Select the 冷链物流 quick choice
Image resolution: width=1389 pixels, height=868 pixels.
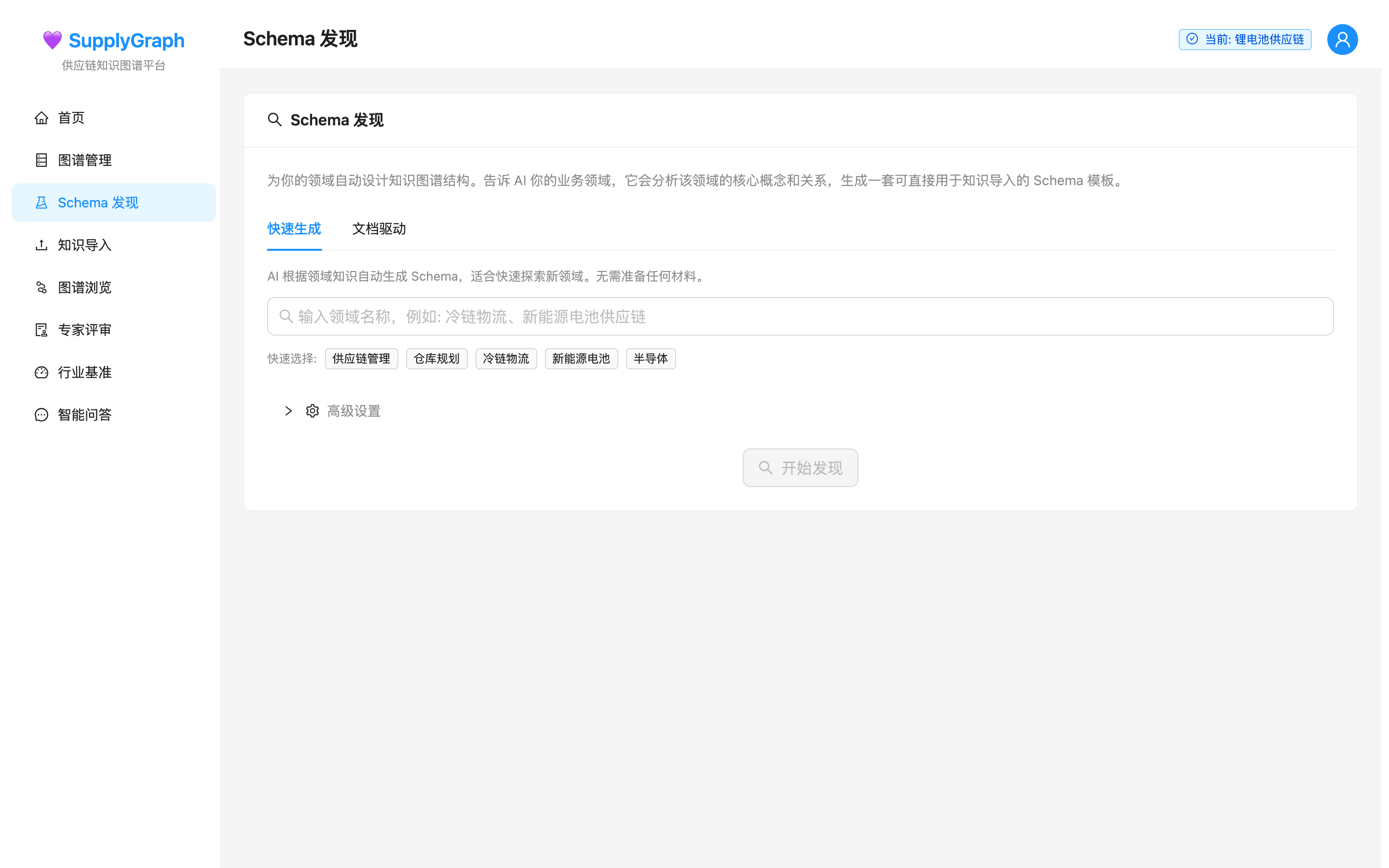point(505,358)
